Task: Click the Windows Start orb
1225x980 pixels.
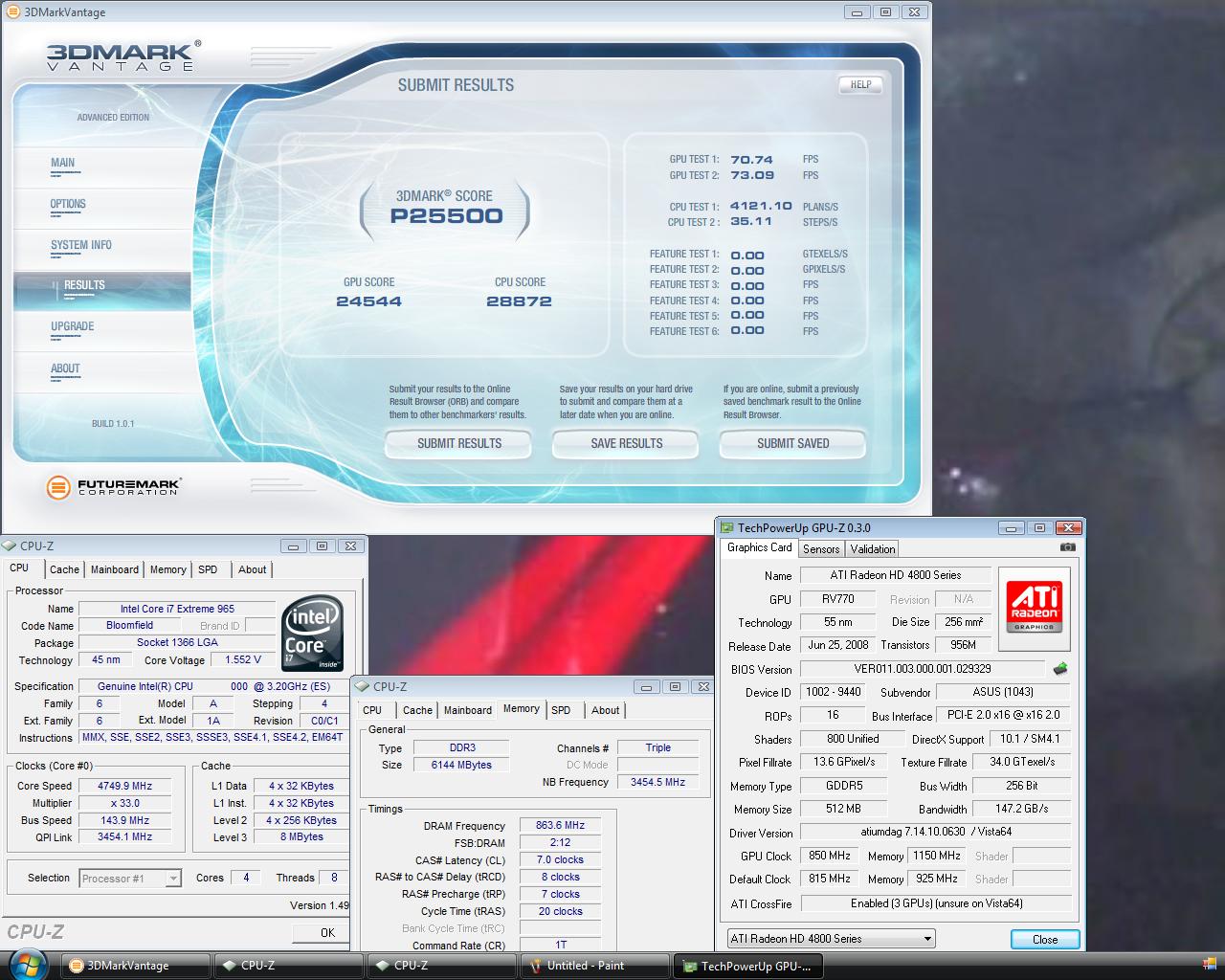Action: [27, 964]
